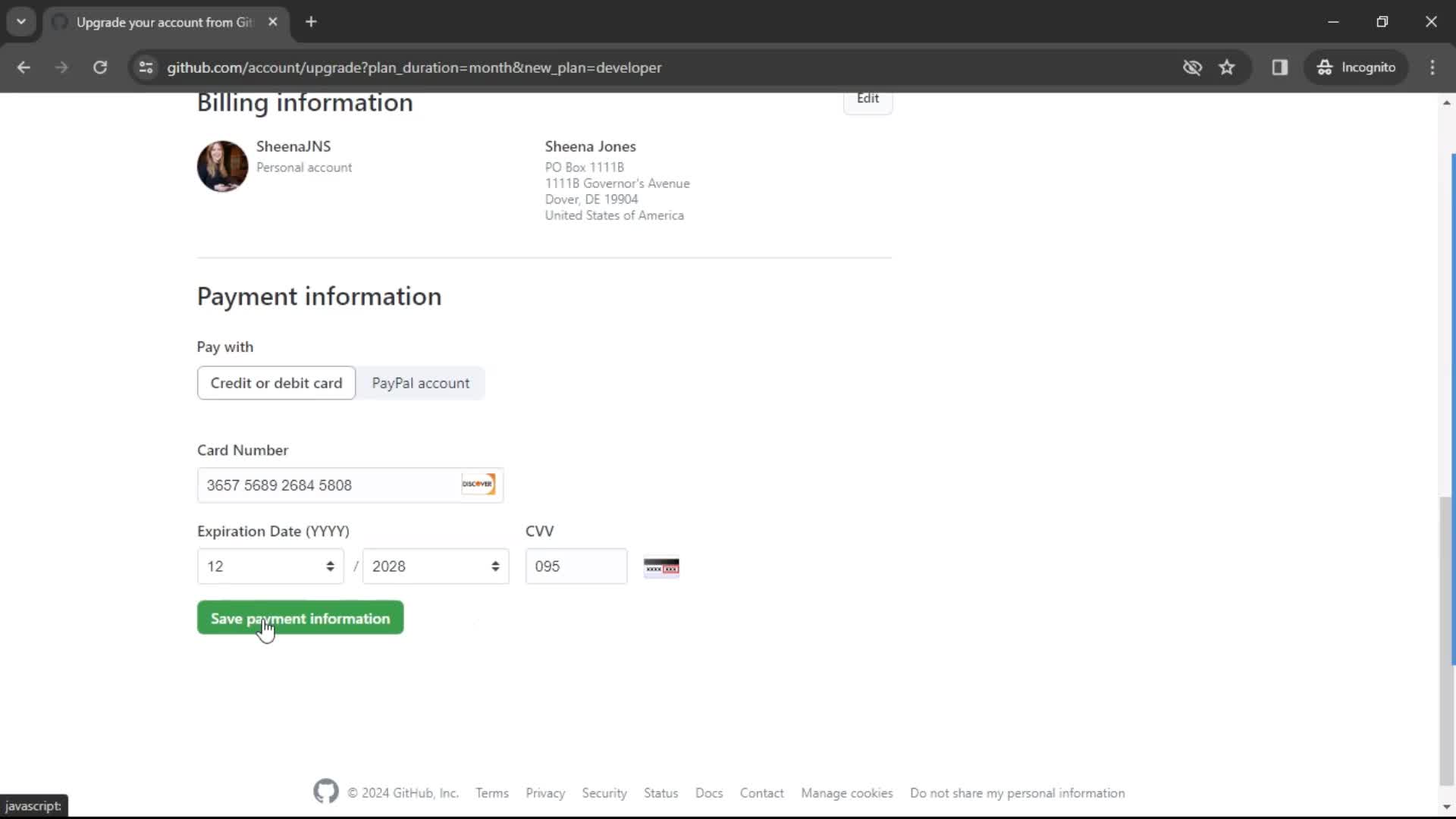This screenshot has height=819, width=1456.
Task: Click the incognito mode icon in browser
Action: [1323, 67]
